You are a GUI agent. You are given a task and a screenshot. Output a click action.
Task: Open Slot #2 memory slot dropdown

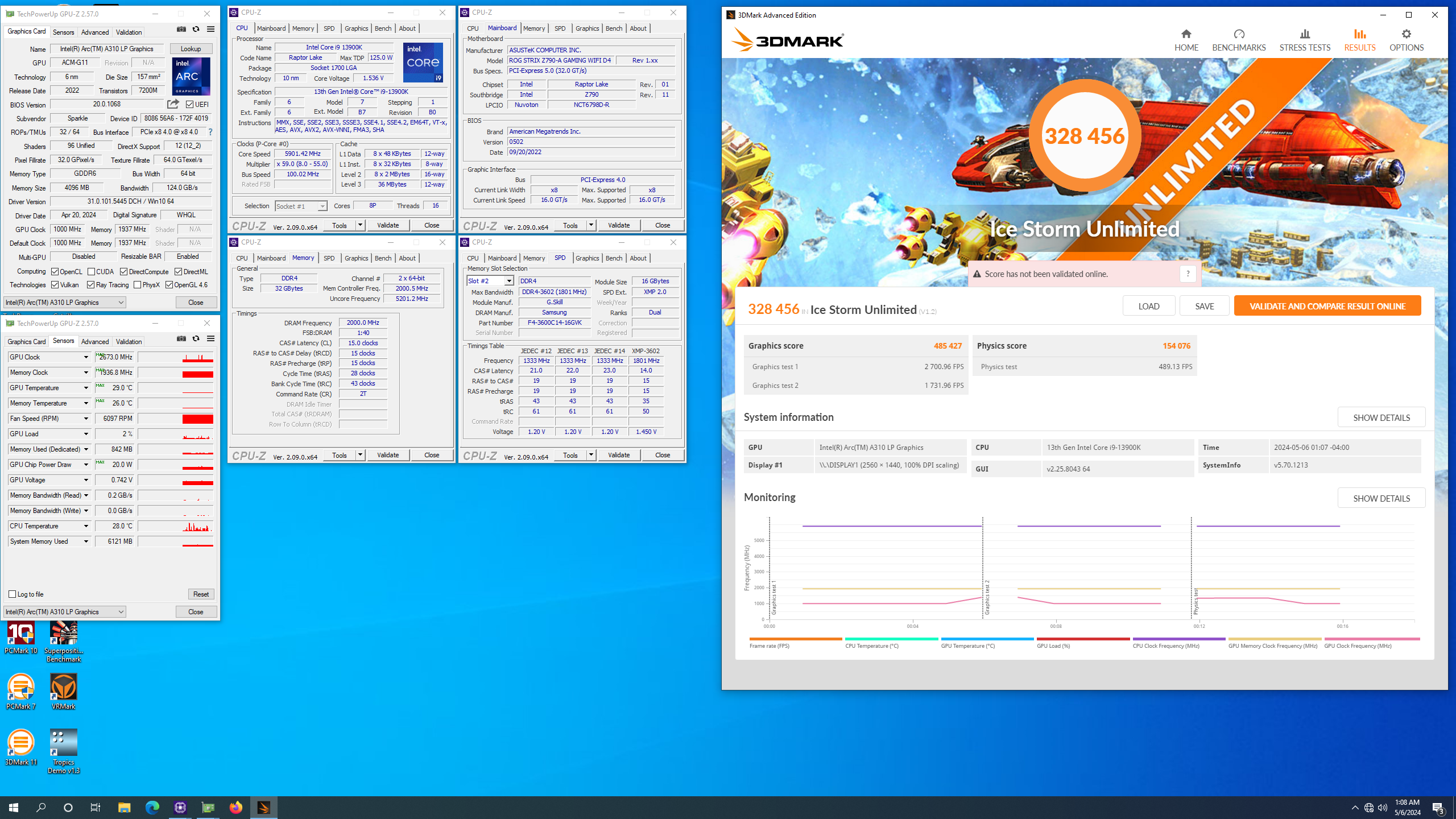click(509, 281)
